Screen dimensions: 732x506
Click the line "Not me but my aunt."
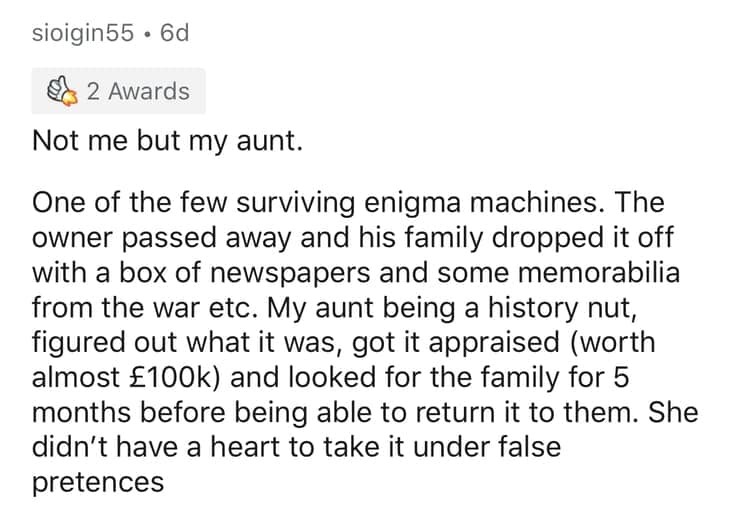166,141
